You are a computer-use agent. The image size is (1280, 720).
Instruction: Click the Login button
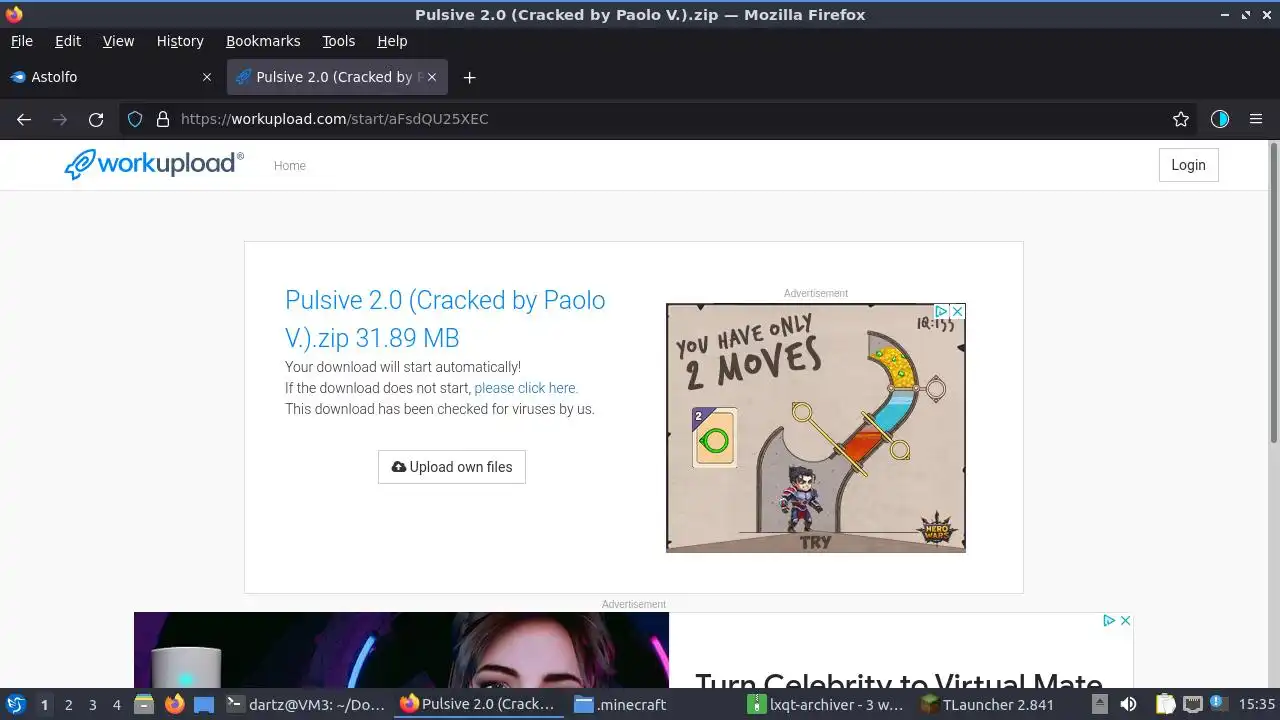coord(1188,165)
